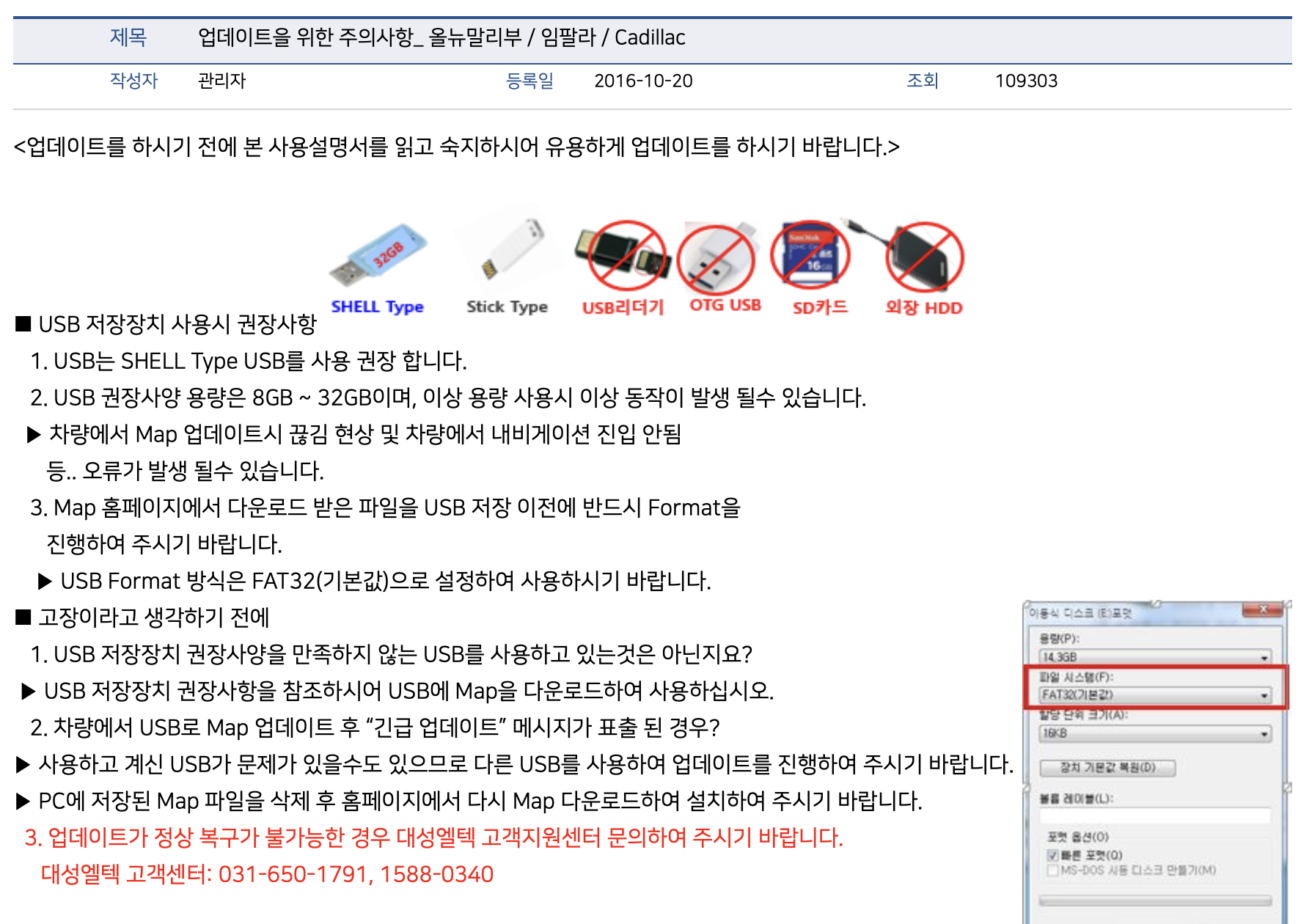The height and width of the screenshot is (924, 1301).
Task: Click the post title 업데이트을 위한 주의사항
Action: tap(441, 37)
